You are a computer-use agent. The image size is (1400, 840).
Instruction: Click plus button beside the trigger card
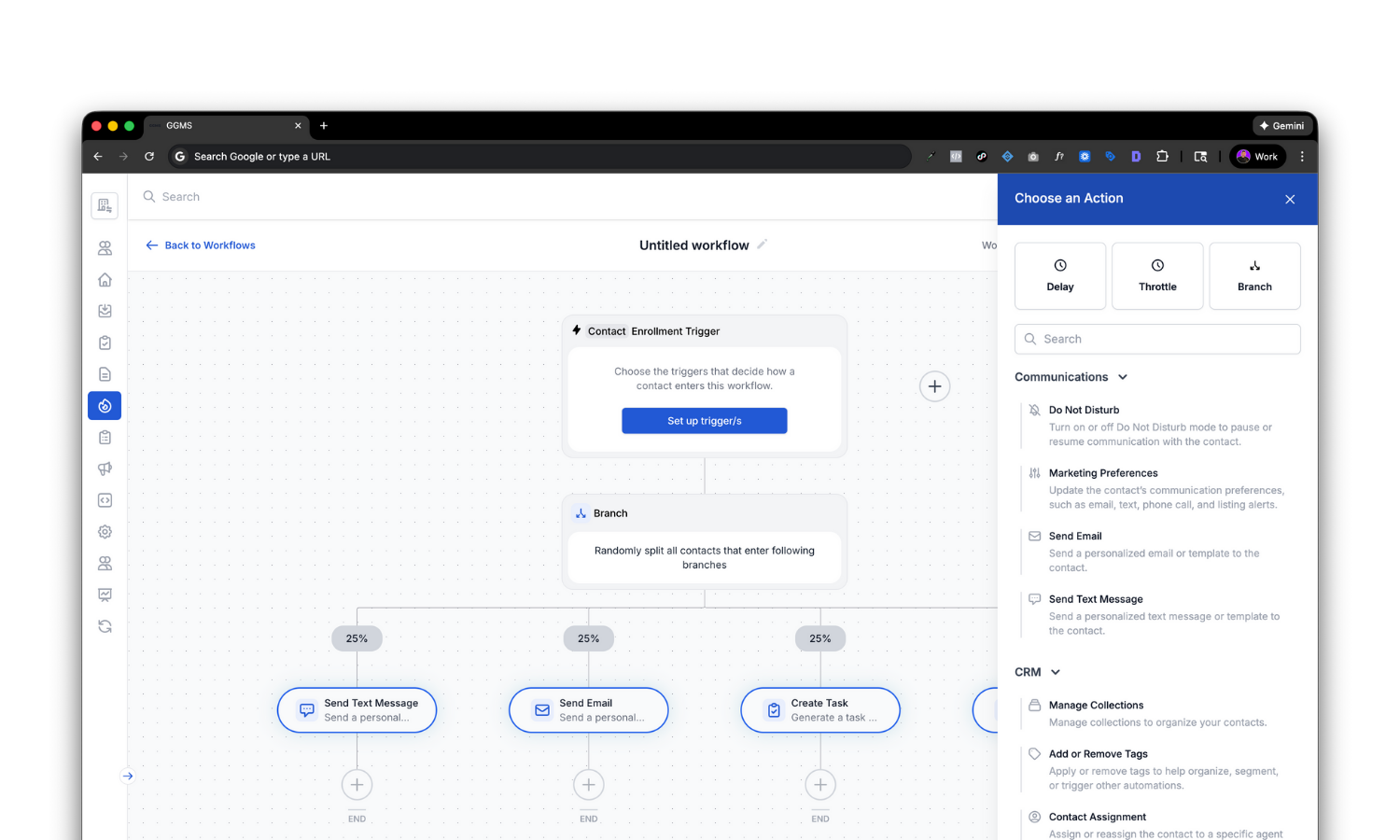point(934,386)
